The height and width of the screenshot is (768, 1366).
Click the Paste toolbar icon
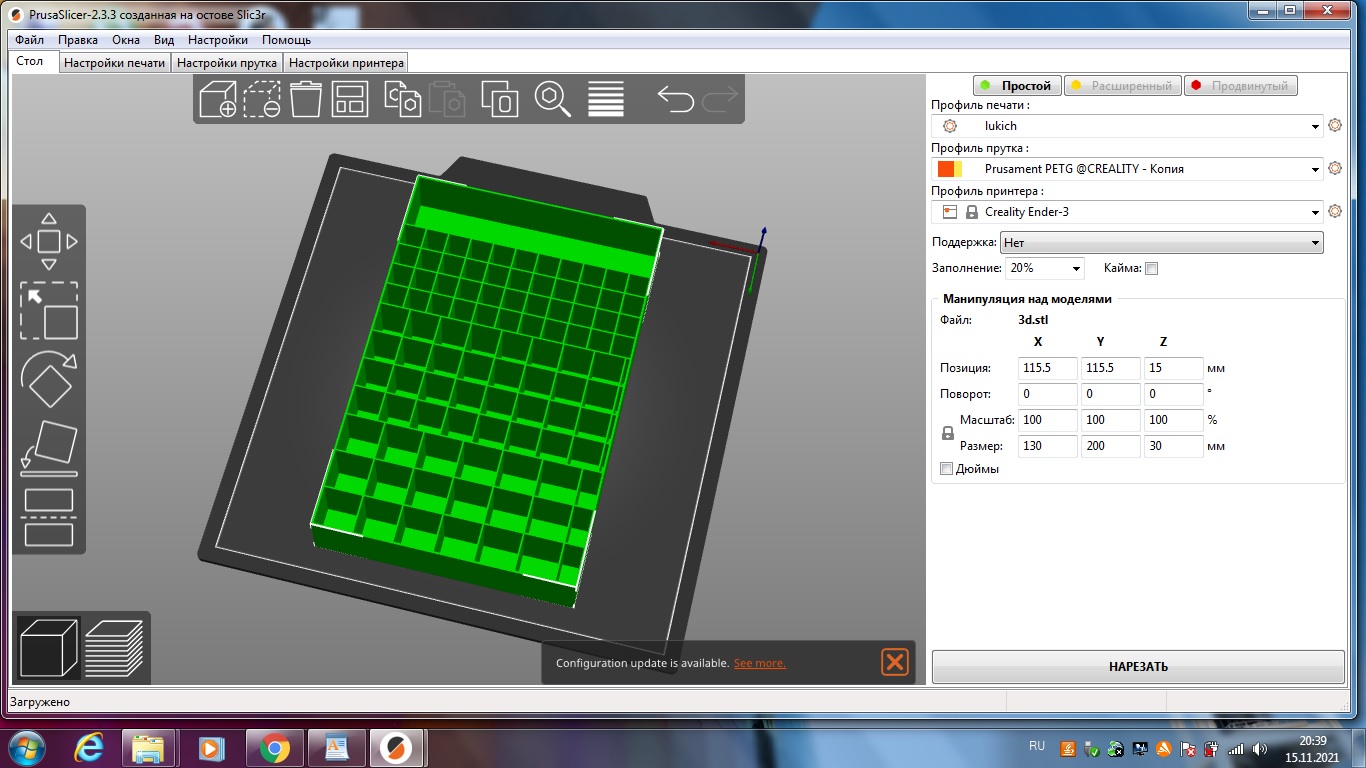tap(448, 99)
